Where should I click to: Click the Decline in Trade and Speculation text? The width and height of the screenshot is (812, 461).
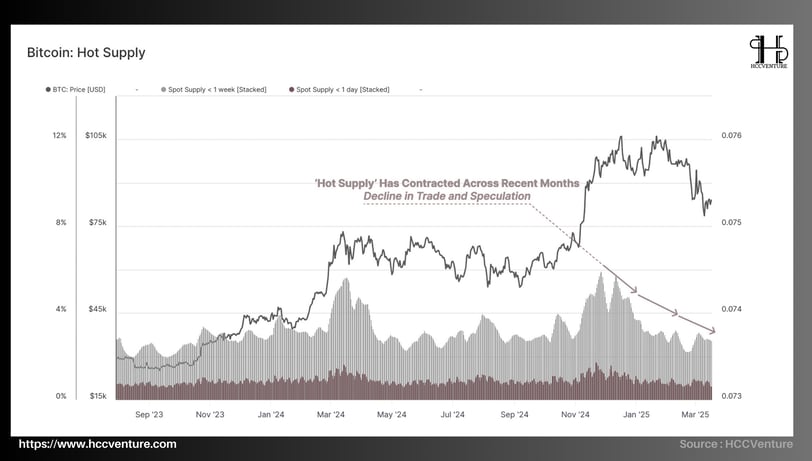[x=447, y=196]
